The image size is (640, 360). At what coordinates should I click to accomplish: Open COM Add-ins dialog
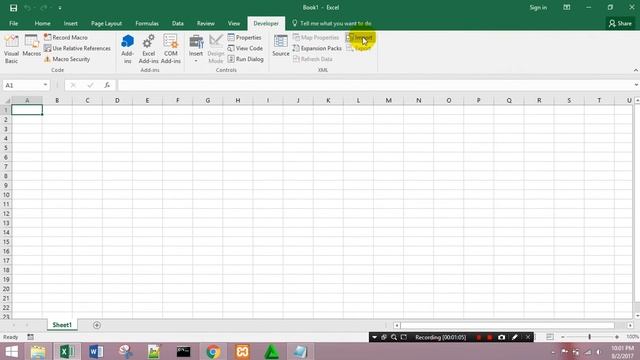(171, 49)
